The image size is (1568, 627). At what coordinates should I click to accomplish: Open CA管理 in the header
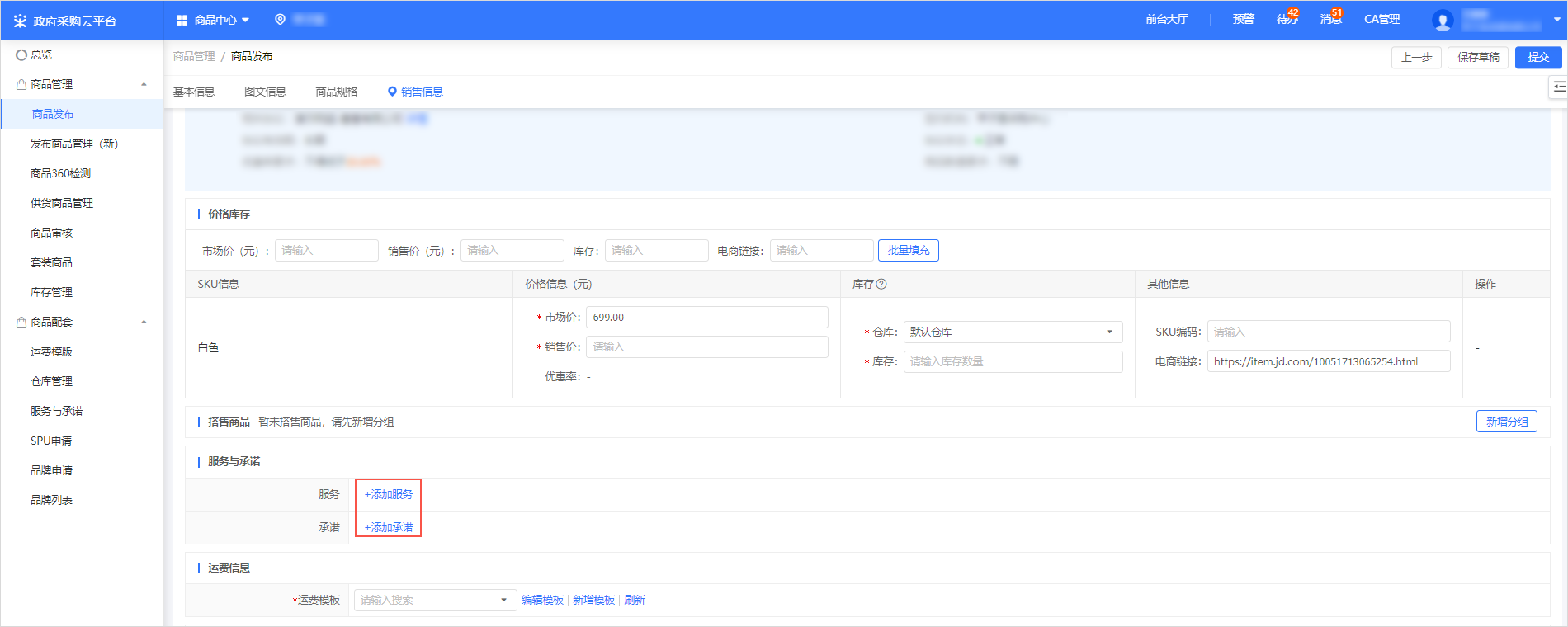pyautogui.click(x=1381, y=19)
